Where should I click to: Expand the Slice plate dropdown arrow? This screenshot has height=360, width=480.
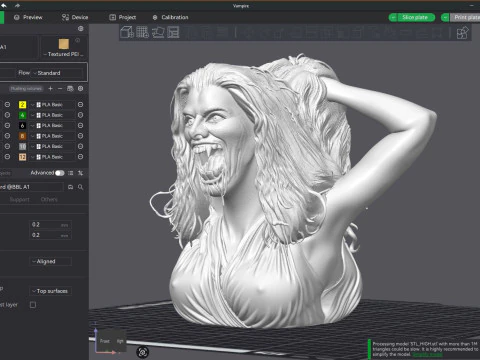click(x=393, y=17)
